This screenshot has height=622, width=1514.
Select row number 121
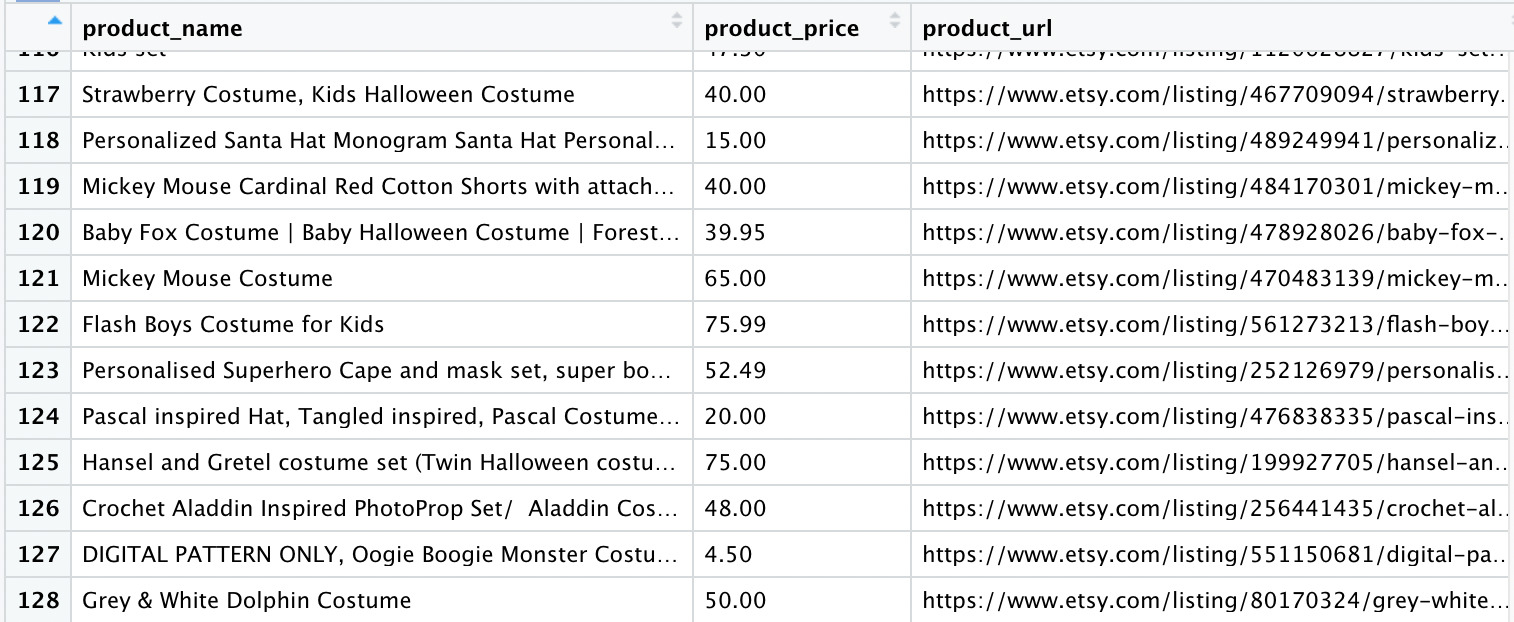coord(39,279)
